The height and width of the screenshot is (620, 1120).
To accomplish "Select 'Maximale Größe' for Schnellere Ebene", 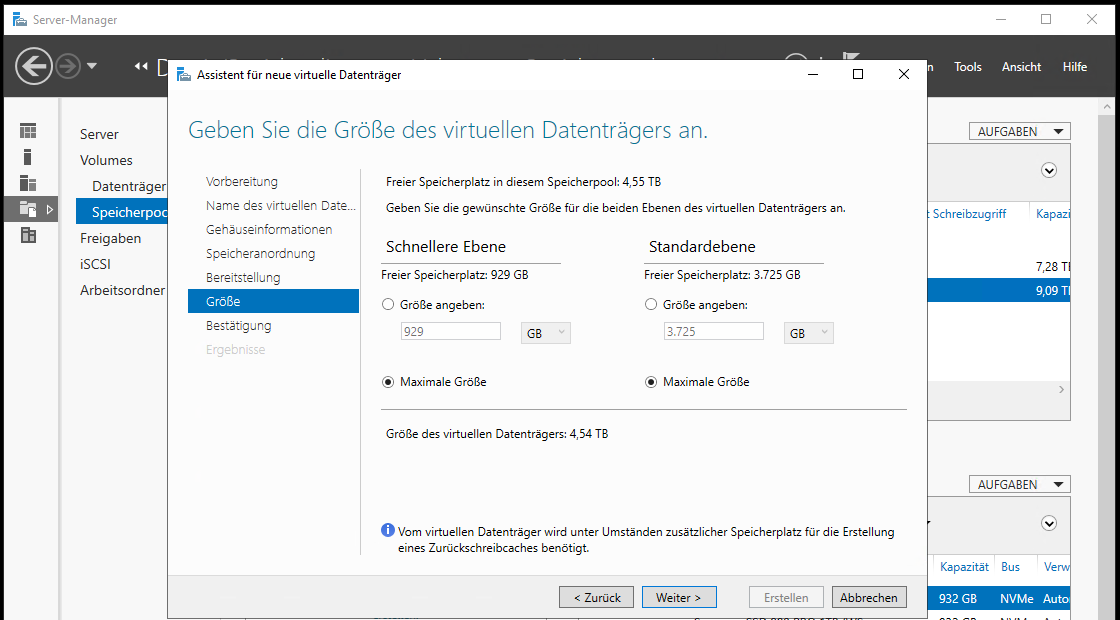I will 388,382.
